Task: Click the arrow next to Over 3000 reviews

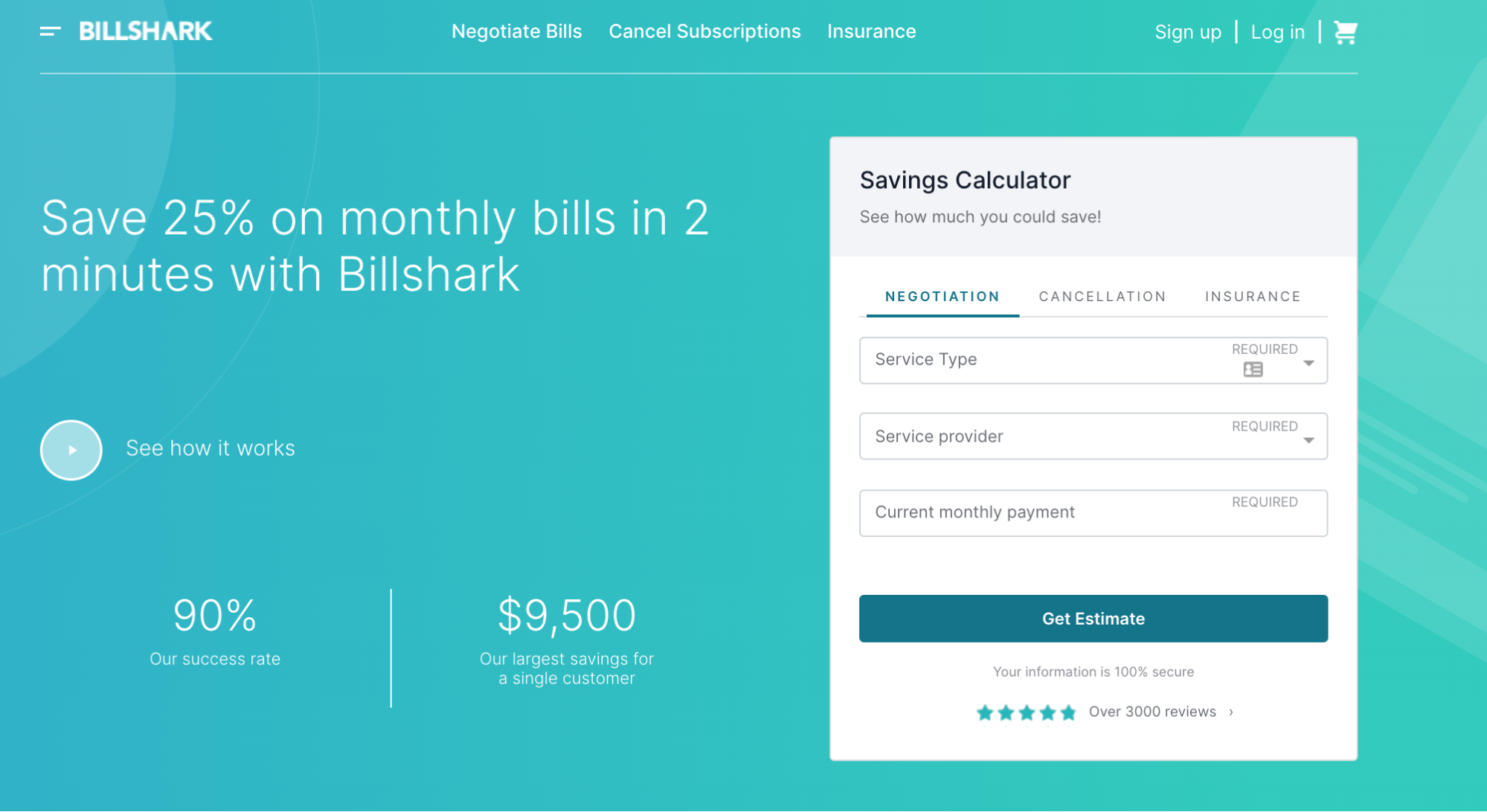Action: pos(1231,712)
